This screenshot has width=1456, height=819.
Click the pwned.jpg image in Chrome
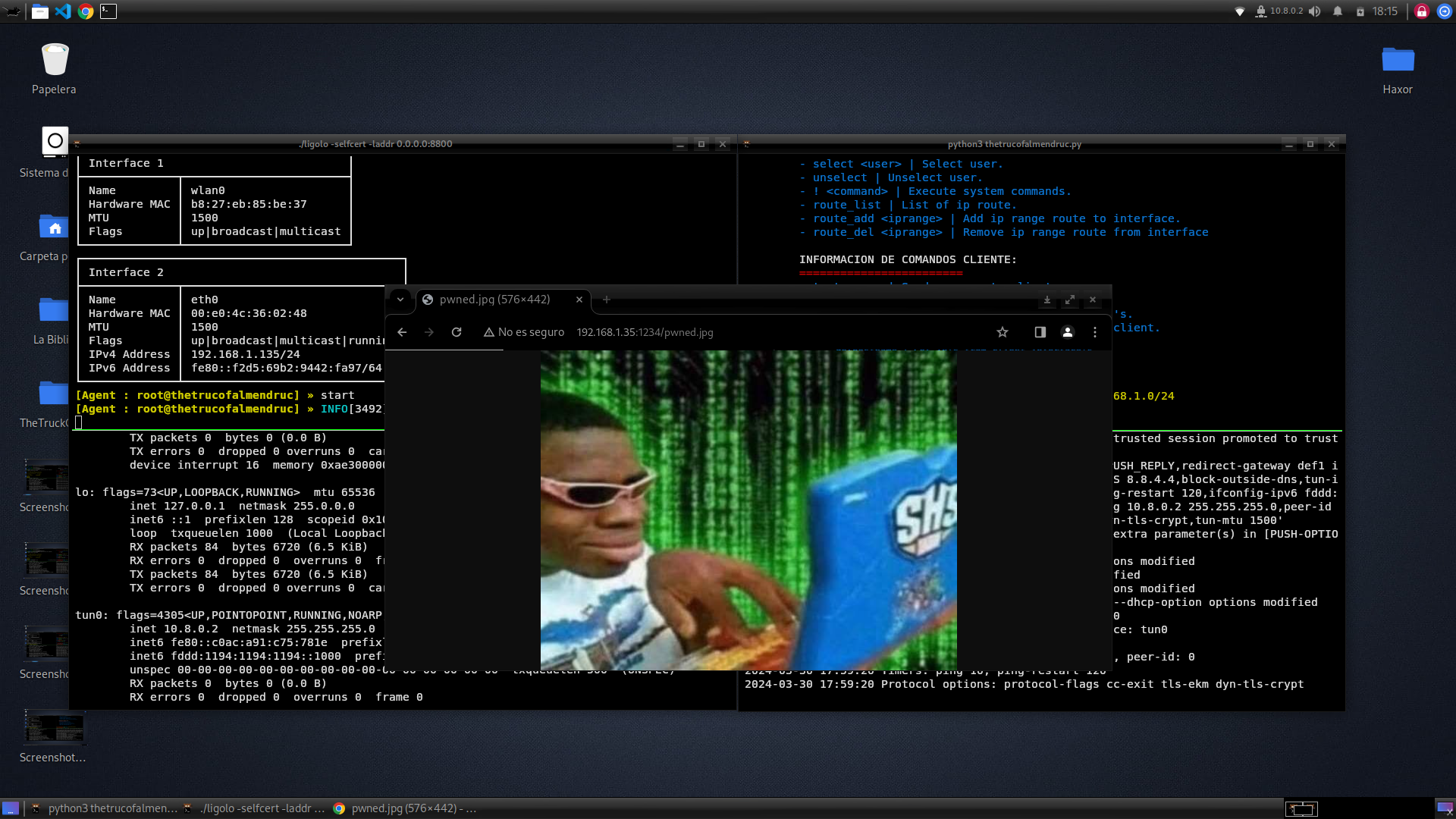[748, 510]
